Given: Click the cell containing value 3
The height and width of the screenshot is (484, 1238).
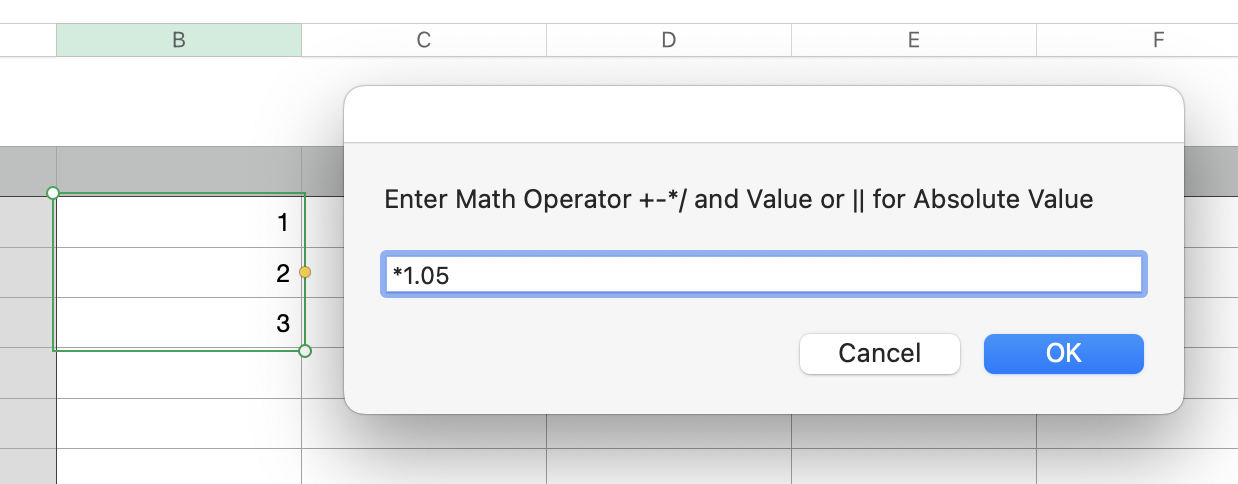Looking at the screenshot, I should (x=179, y=323).
